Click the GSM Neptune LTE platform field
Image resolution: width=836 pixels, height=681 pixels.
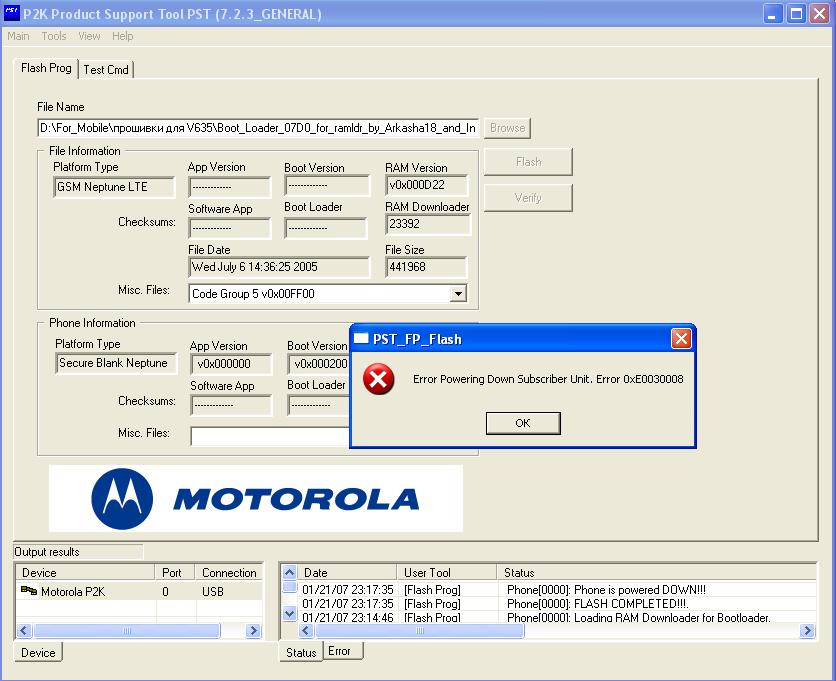coord(114,187)
